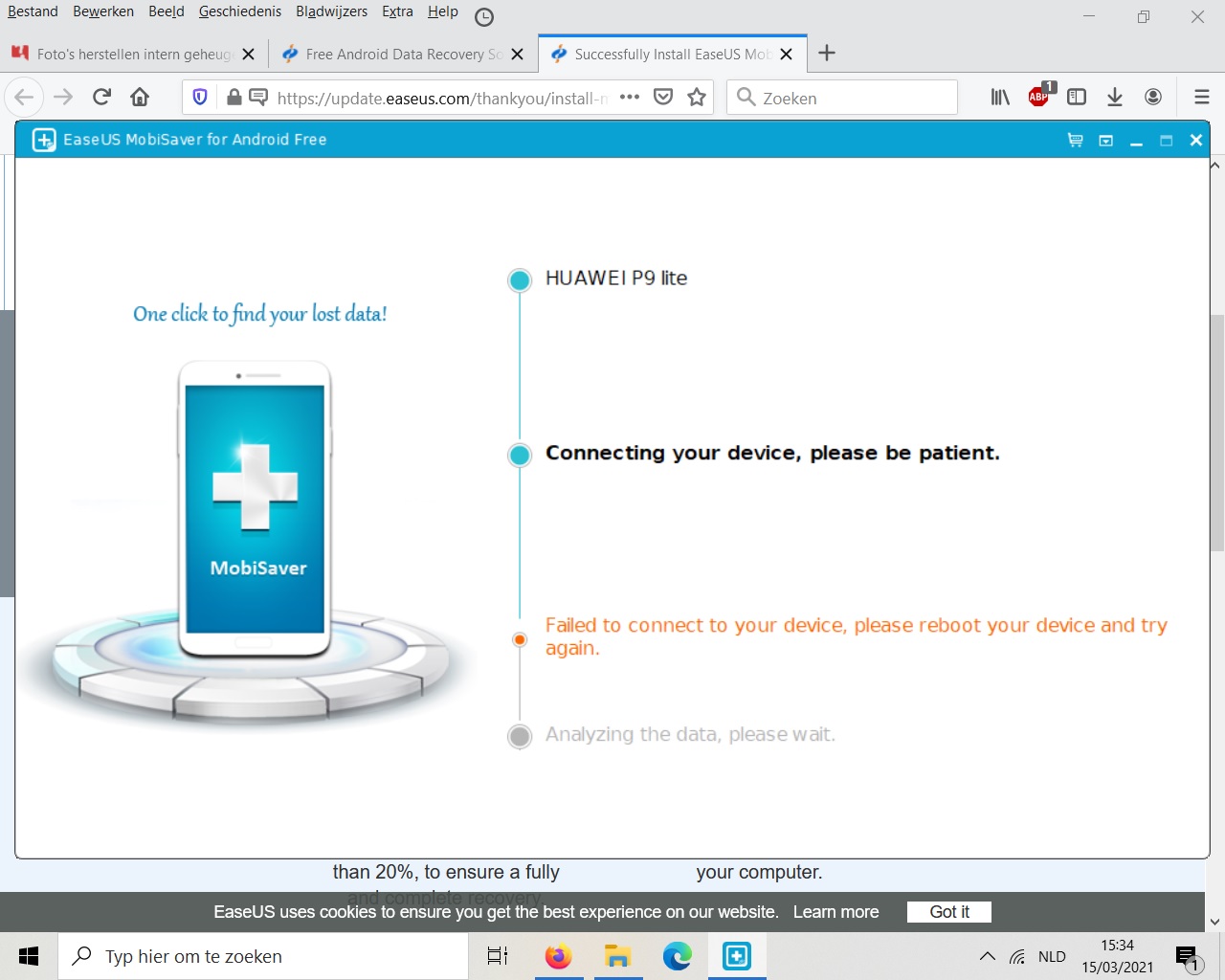The image size is (1225, 980).
Task: Close the Foto's herstellen tab
Action: tap(248, 55)
